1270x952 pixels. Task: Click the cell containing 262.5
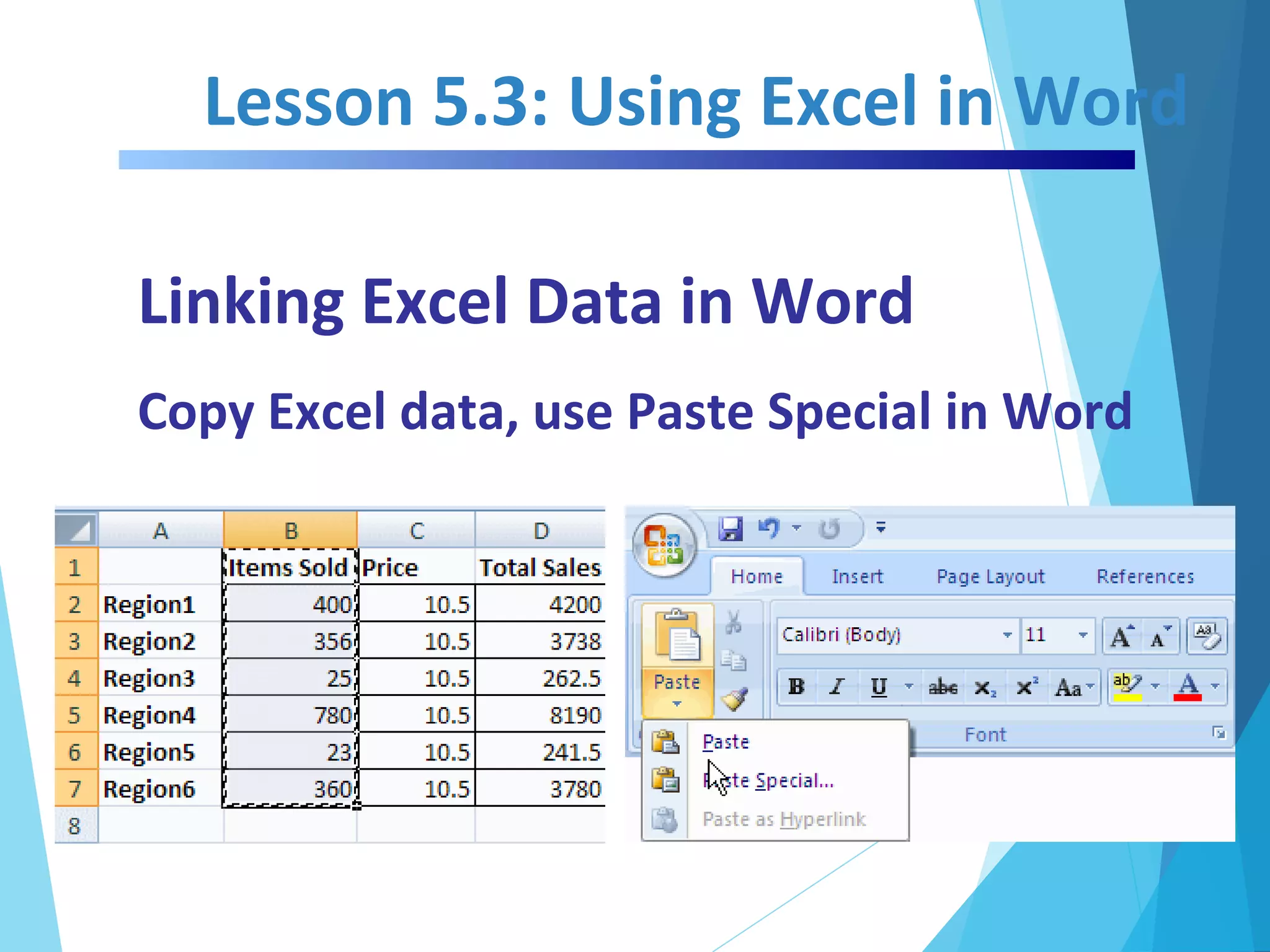[540, 677]
